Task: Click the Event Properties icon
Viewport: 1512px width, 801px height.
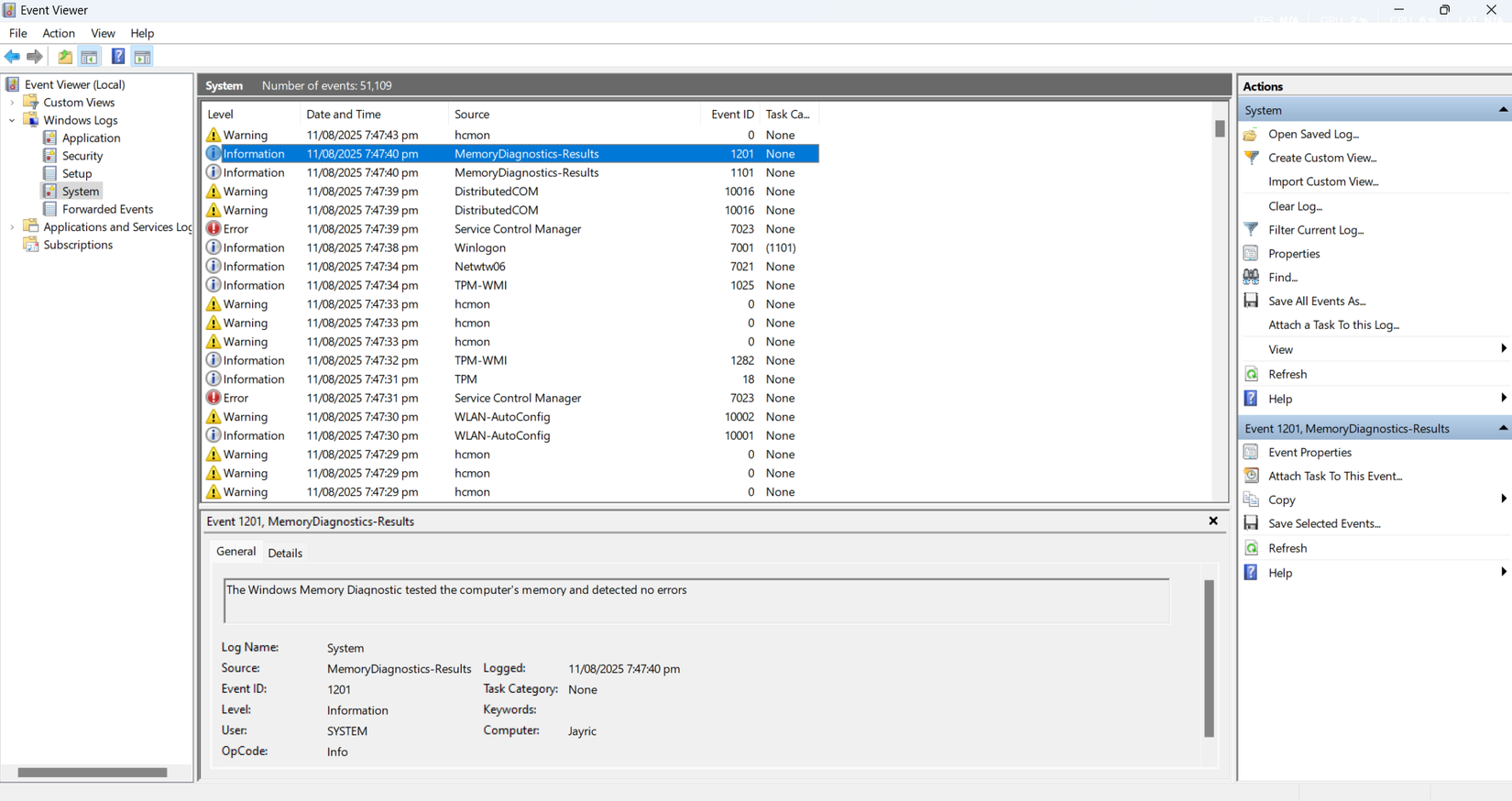Action: point(1251,452)
